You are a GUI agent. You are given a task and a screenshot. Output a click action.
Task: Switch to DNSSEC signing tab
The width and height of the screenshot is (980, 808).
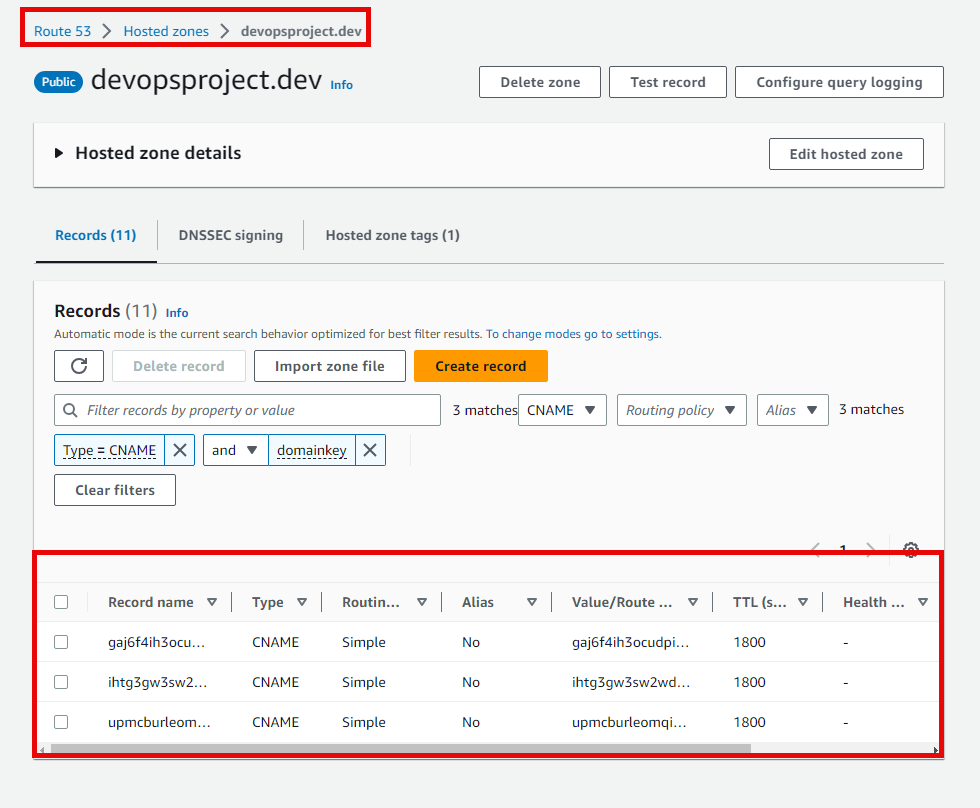231,235
